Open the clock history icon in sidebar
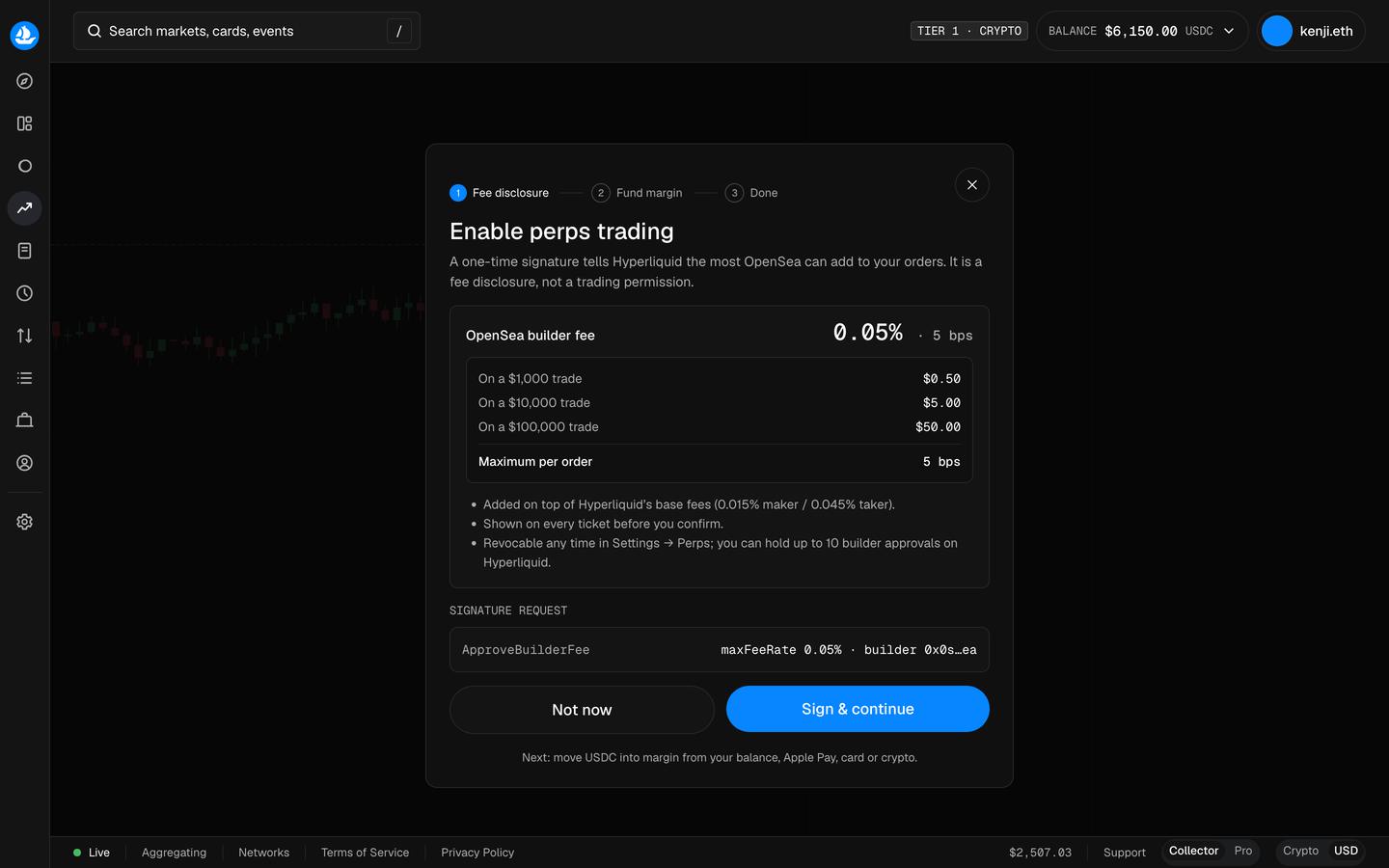The height and width of the screenshot is (868, 1389). click(x=25, y=293)
